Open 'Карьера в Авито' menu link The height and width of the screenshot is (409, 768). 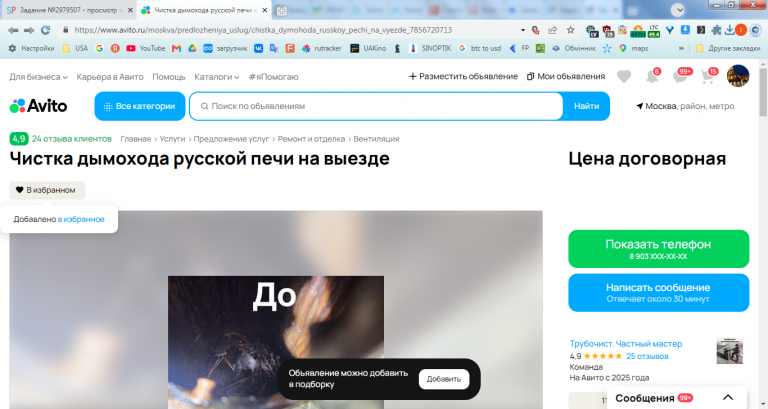(110, 77)
